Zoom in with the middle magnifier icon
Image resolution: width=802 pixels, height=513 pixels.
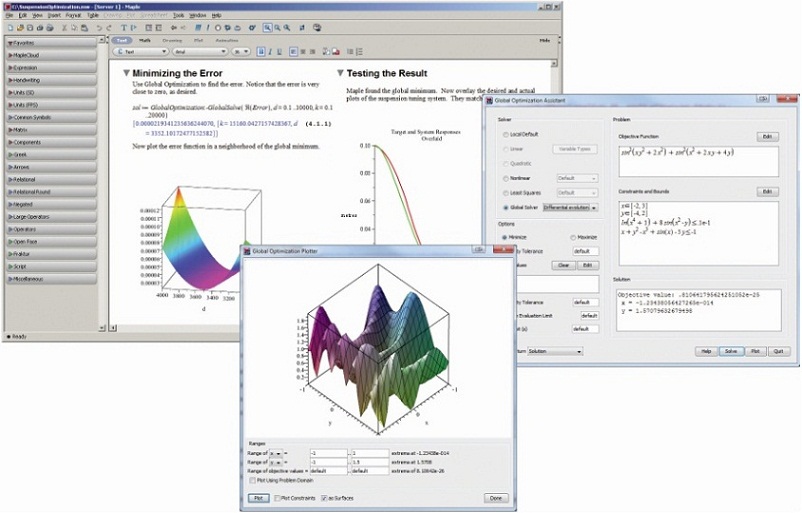(277, 28)
